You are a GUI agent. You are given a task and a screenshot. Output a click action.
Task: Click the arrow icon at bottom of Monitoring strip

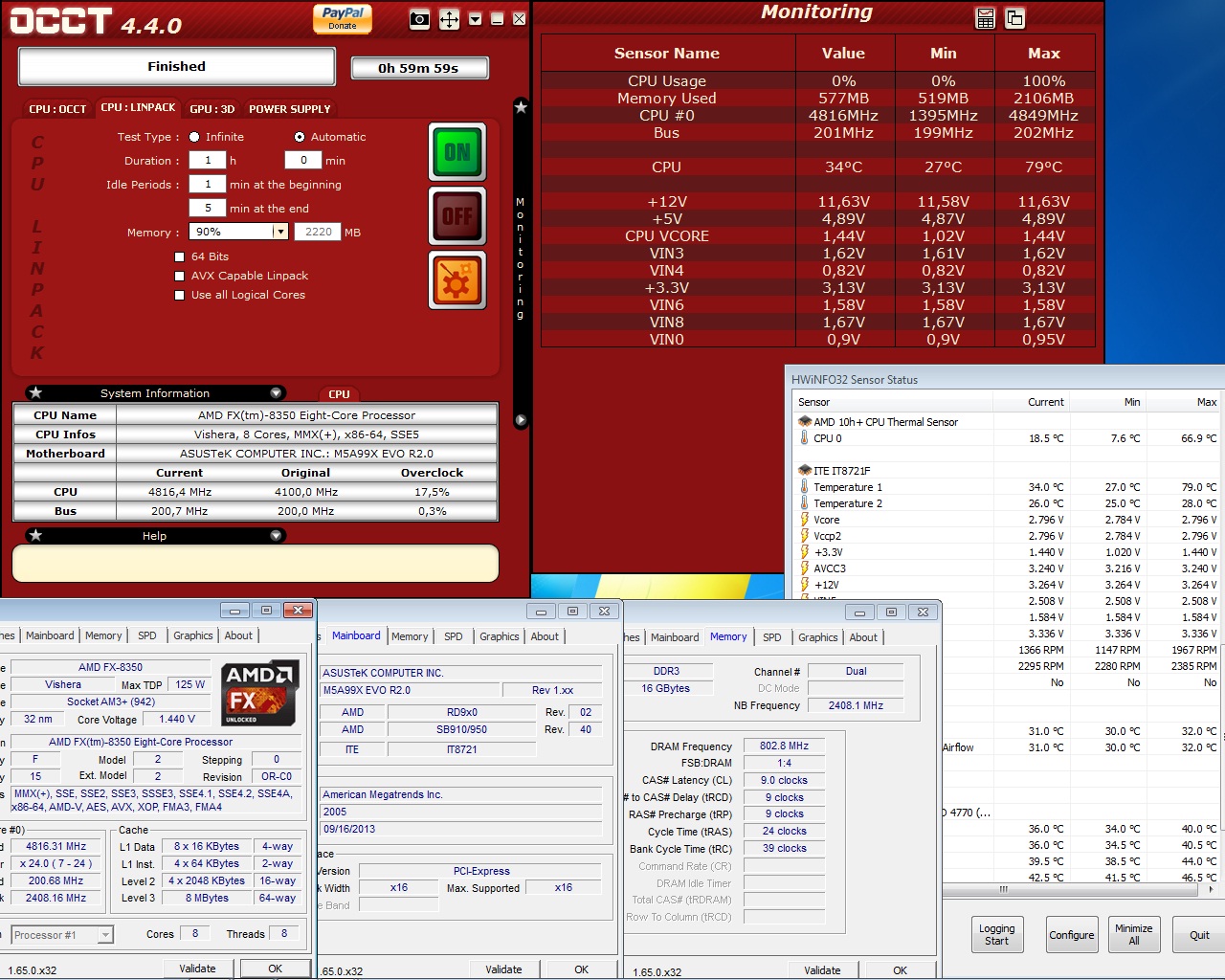[x=521, y=420]
